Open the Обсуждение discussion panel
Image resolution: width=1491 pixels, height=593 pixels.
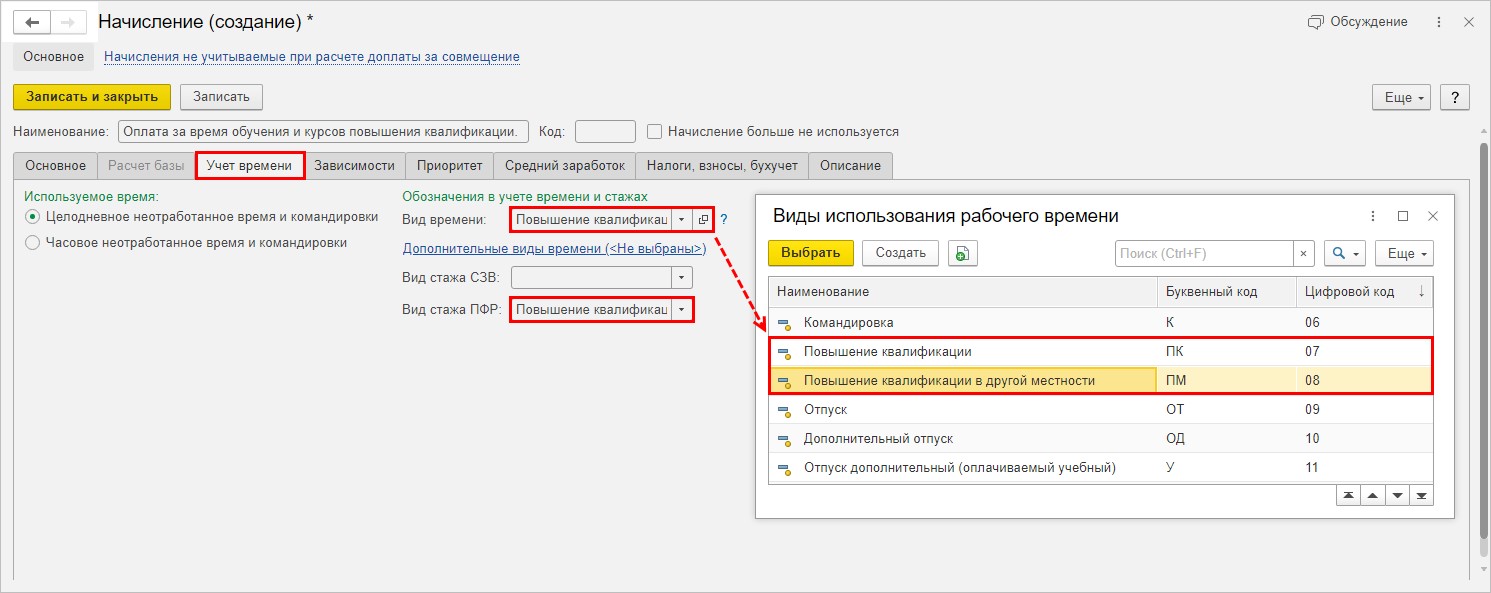click(x=1357, y=22)
